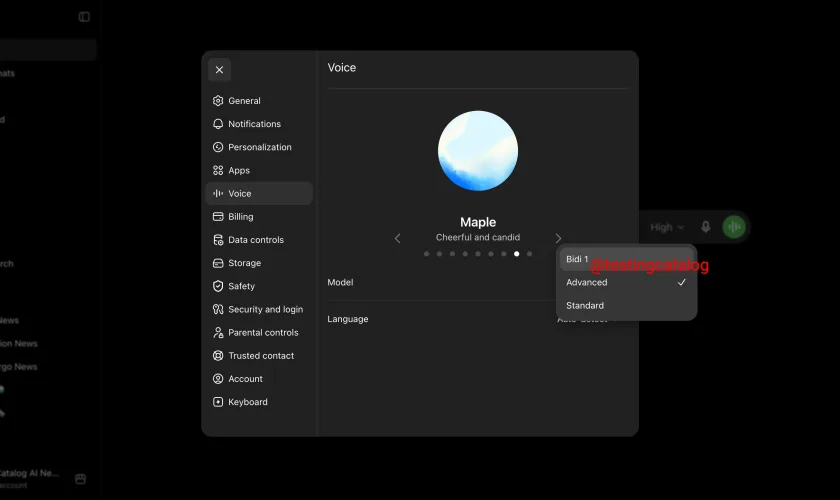The width and height of the screenshot is (840, 500).
Task: Click the Maple voice name
Action: [478, 222]
